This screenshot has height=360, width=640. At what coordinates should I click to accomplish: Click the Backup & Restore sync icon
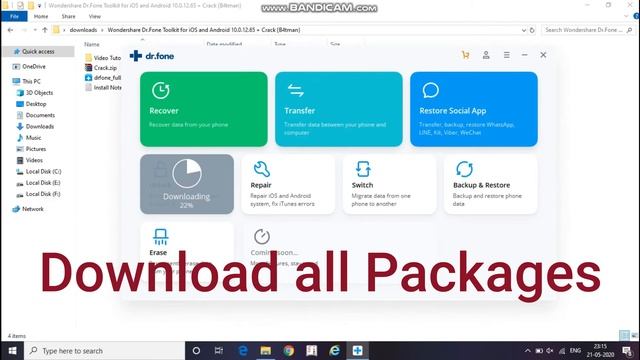[x=464, y=169]
